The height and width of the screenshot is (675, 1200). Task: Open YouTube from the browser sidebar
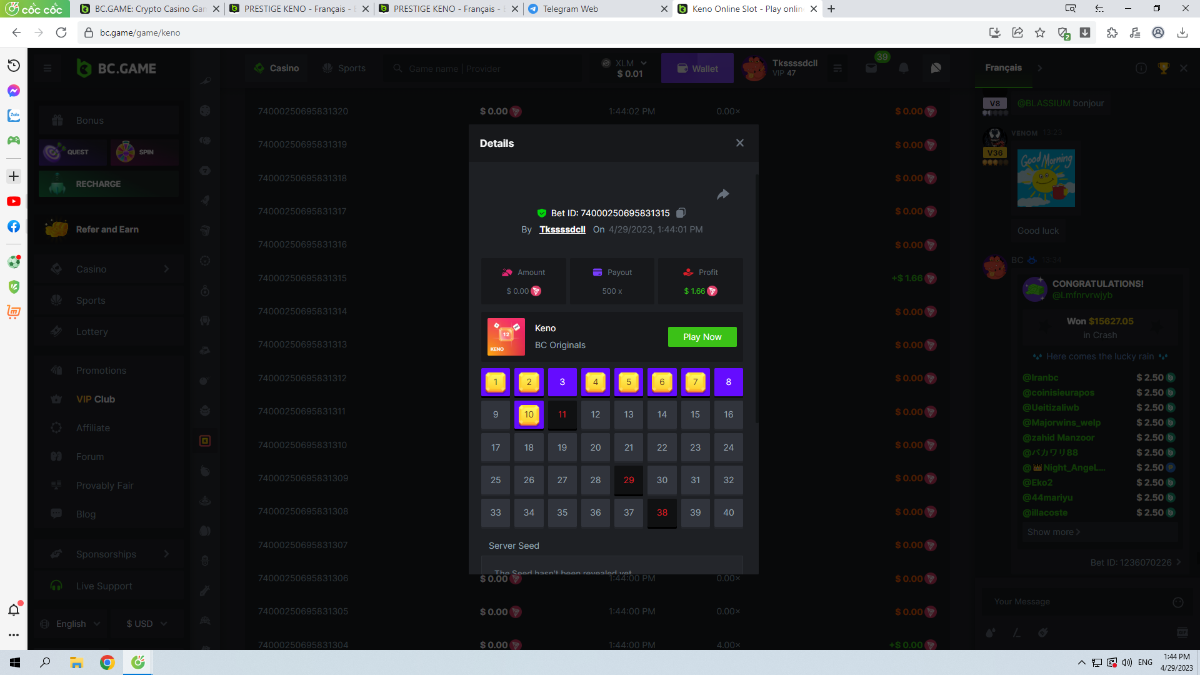[x=14, y=201]
